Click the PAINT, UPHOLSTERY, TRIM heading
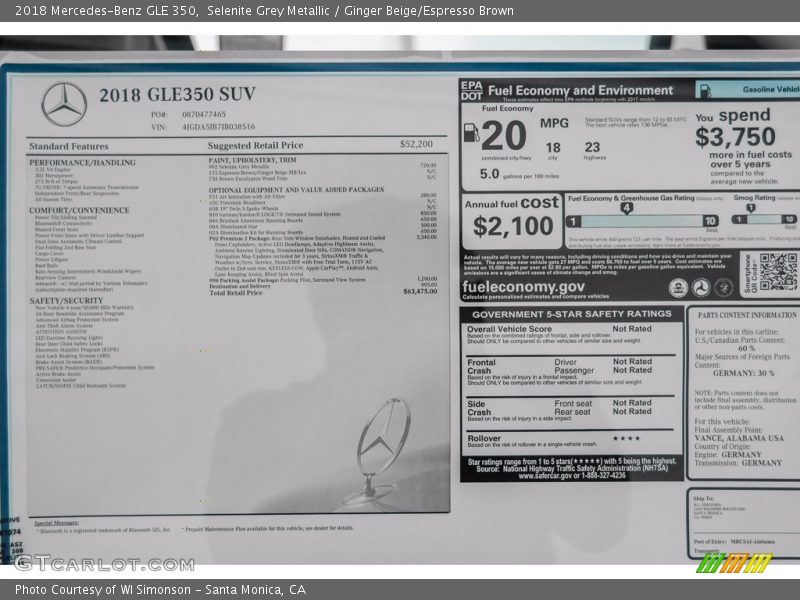The height and width of the screenshot is (600, 800). [252, 160]
